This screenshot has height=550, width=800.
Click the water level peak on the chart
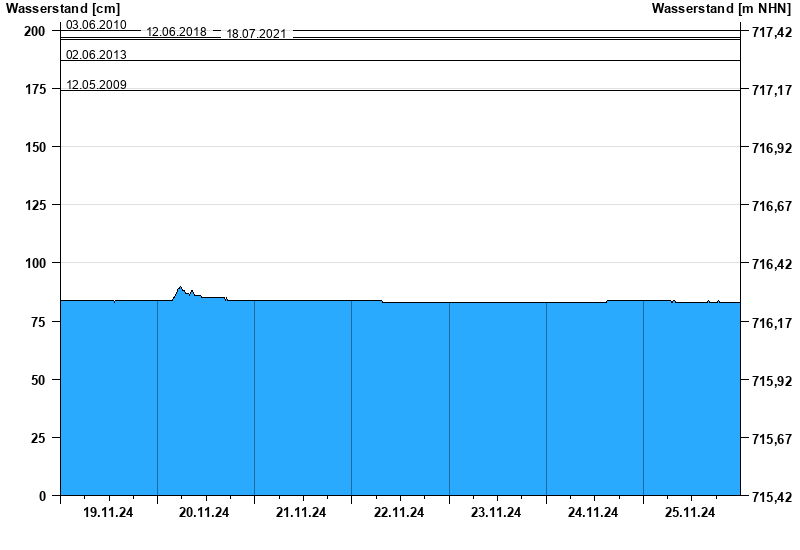click(181, 288)
